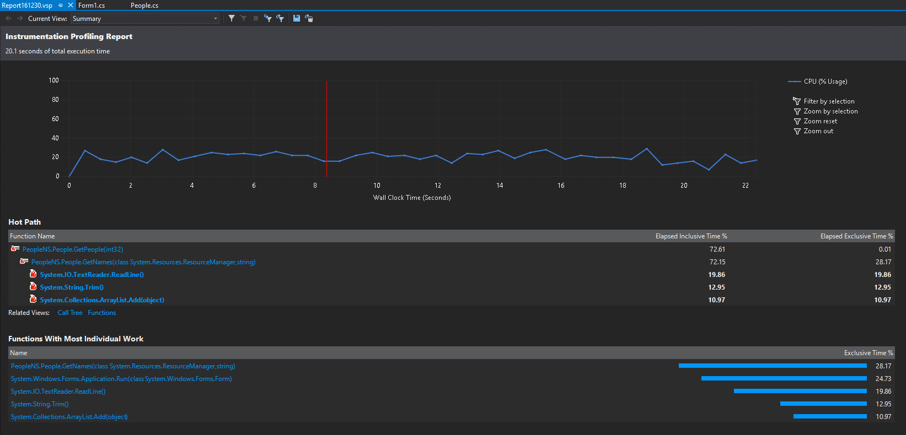Viewport: 906px width, 435px height.
Task: Select the Report161230.vsp tab
Action: point(27,5)
